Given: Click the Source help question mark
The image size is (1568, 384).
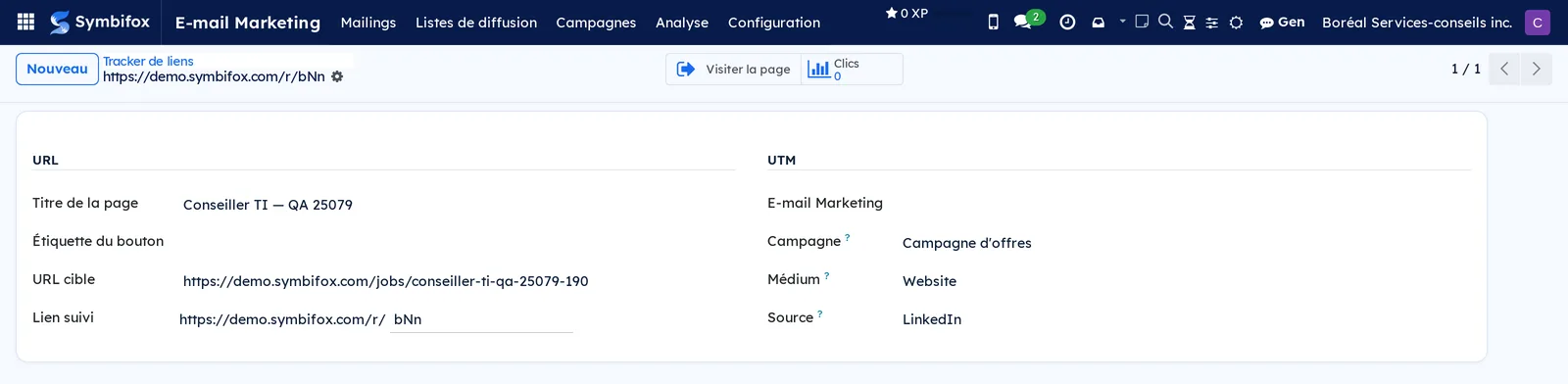Looking at the screenshot, I should pos(820,314).
